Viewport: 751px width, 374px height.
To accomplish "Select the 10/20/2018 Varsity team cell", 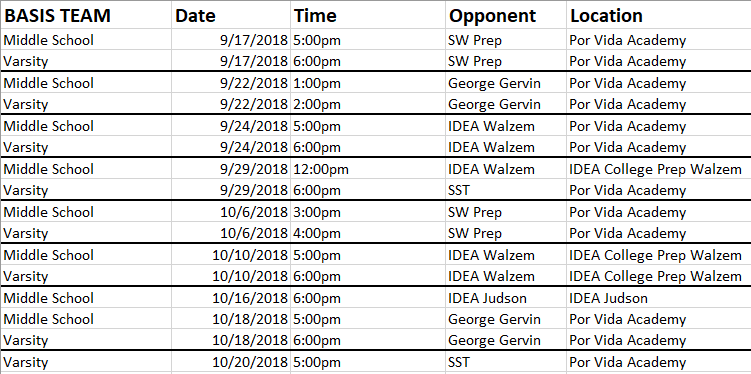I will [86, 362].
